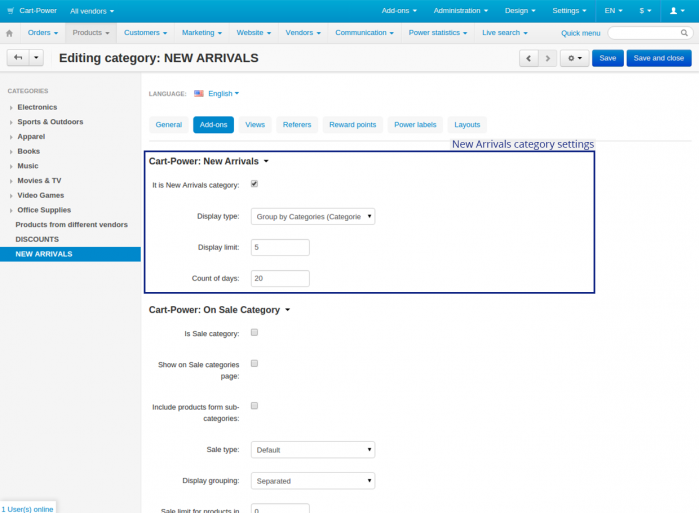Click the US flag language icon
The width and height of the screenshot is (700, 513).
(x=199, y=93)
